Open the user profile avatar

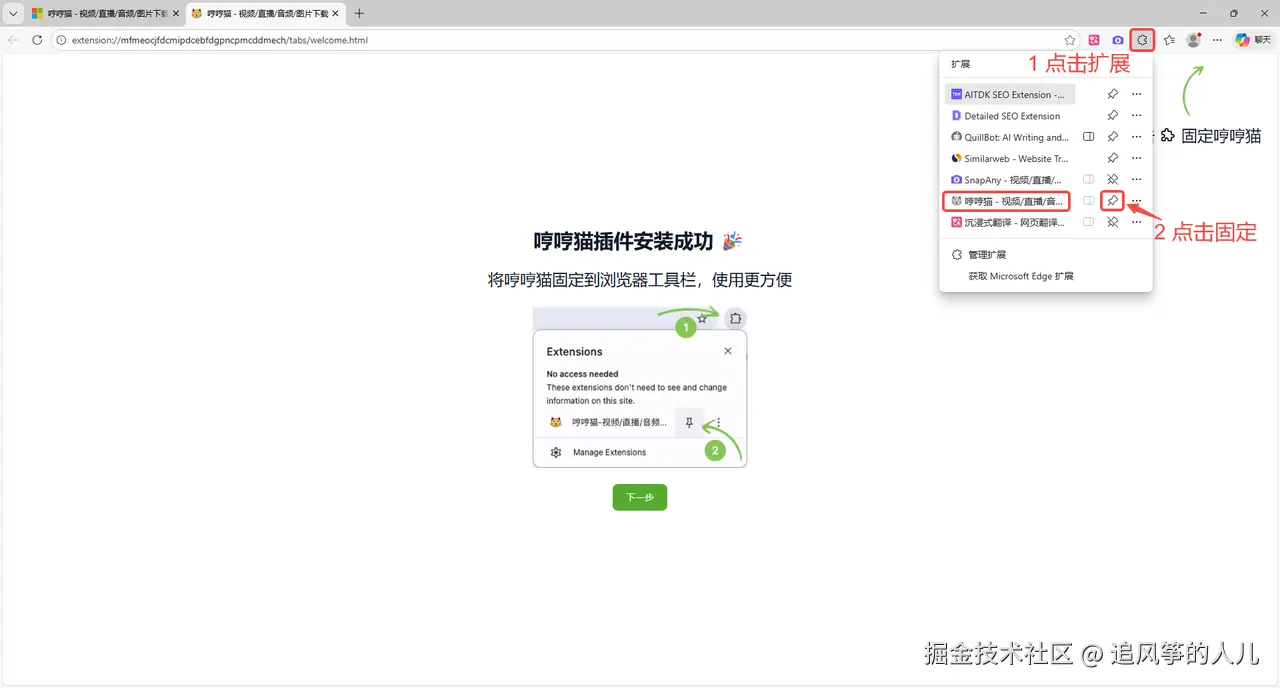1193,40
